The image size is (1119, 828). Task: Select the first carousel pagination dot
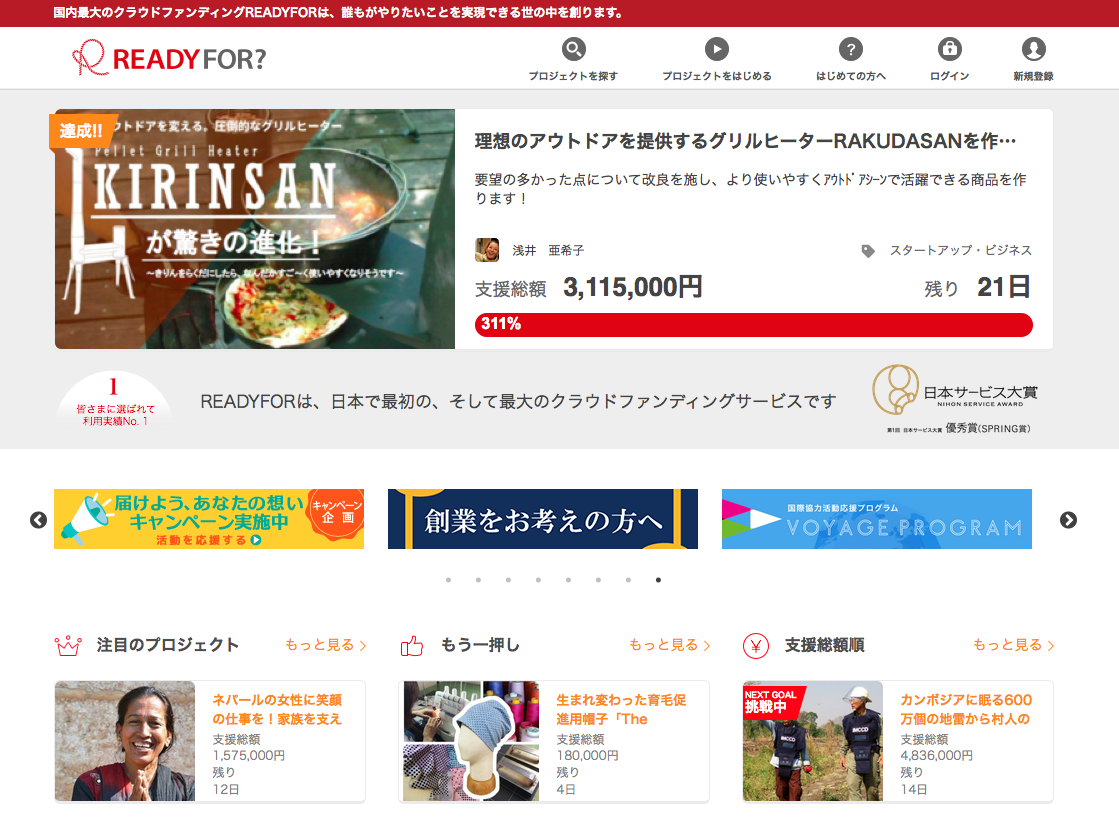[448, 580]
